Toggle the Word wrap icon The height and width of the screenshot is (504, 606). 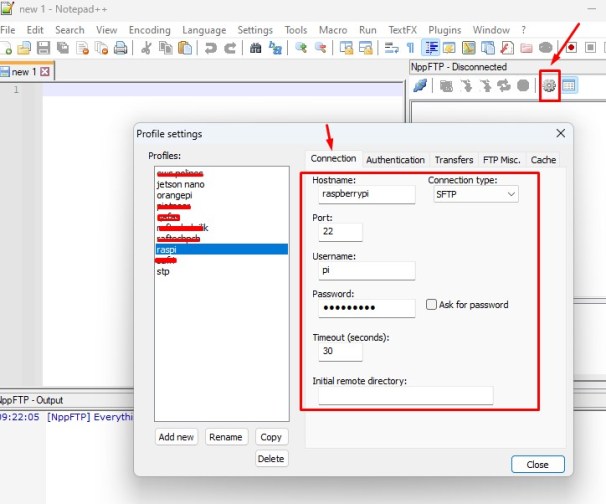[391, 48]
